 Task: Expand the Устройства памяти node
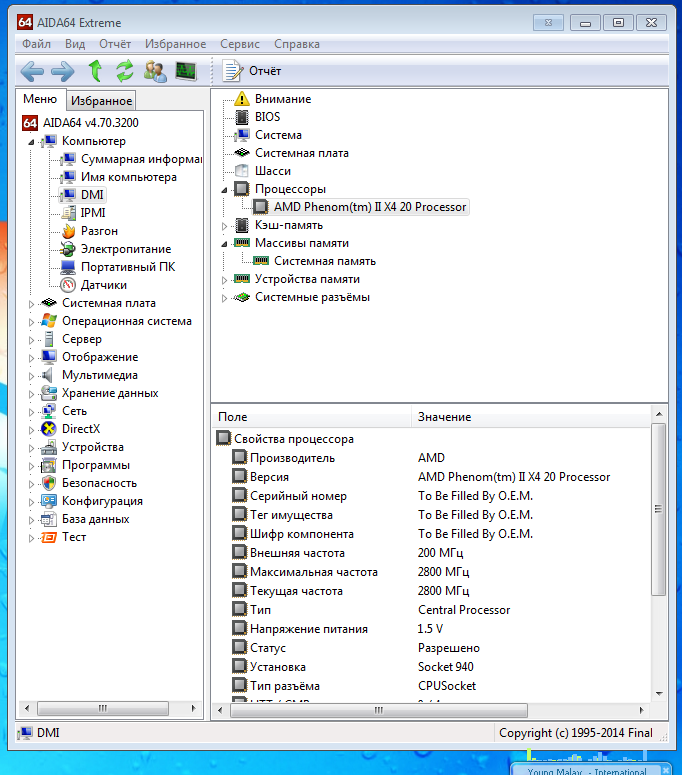[x=225, y=279]
